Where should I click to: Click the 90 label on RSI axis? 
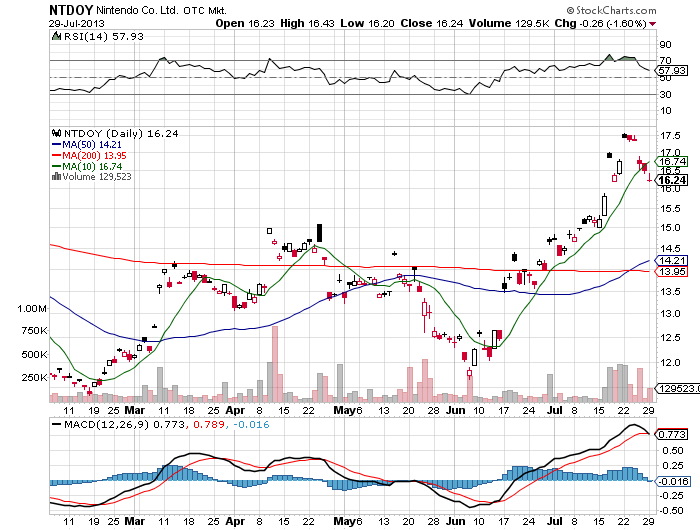(666, 44)
